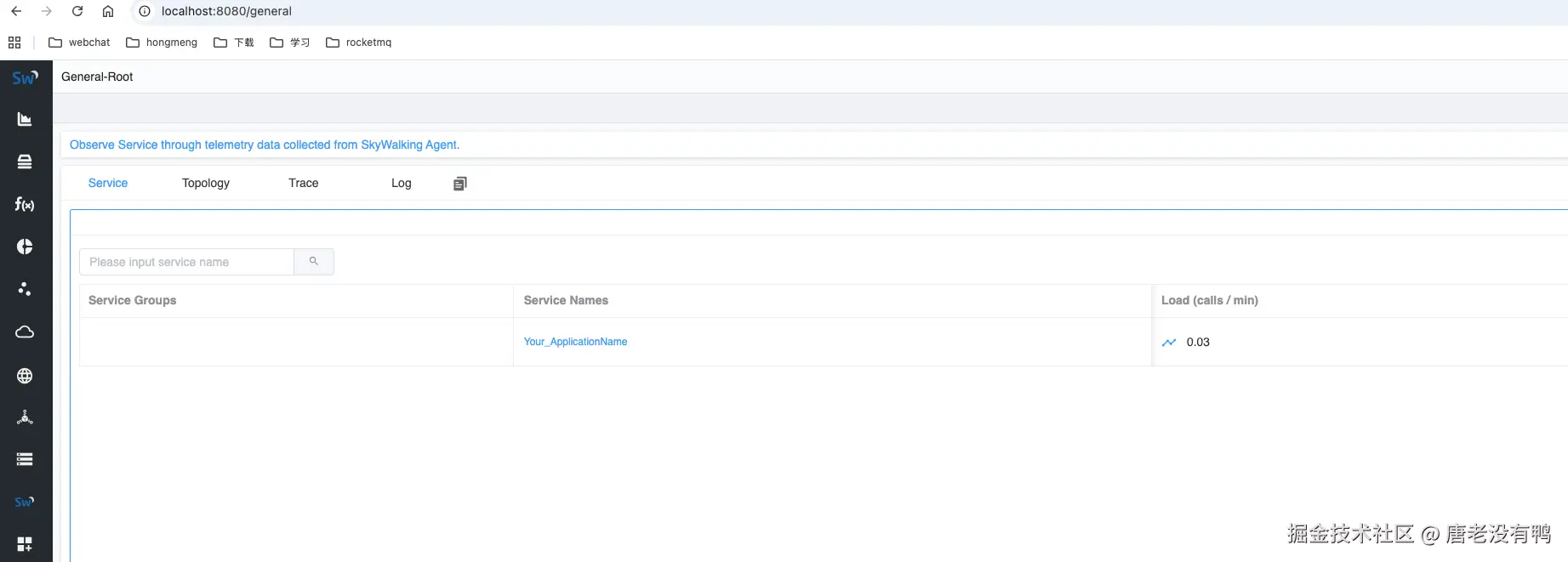
Task: Open the dashboard add-grid icon in sidebar
Action: (x=25, y=544)
